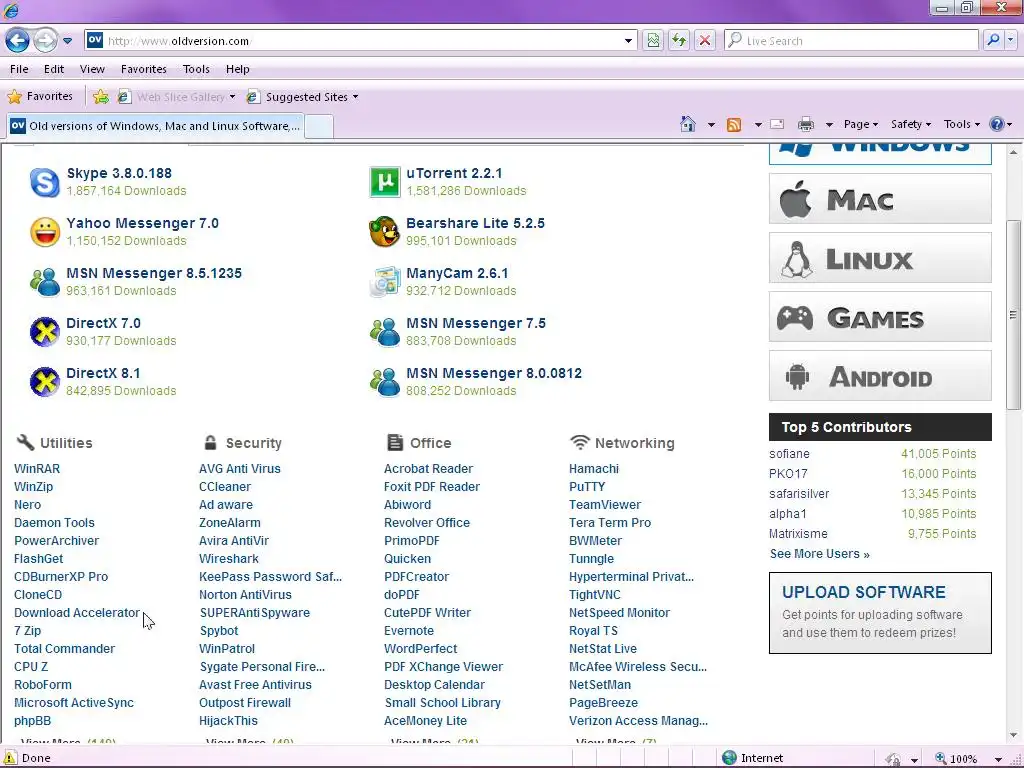The image size is (1024, 768).
Task: Open the Wireshark link
Action: (x=229, y=558)
